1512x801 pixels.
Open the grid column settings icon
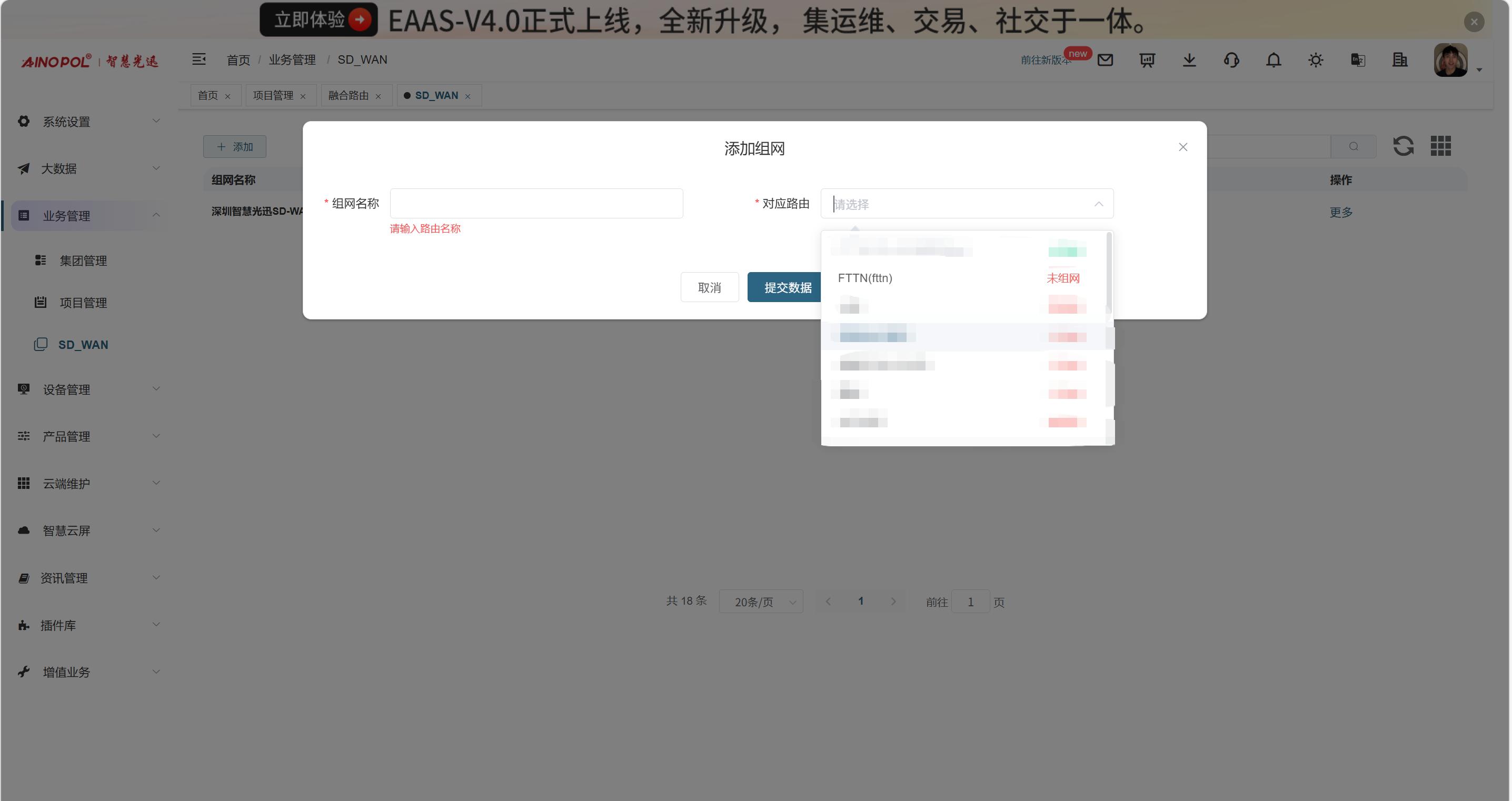[x=1440, y=146]
